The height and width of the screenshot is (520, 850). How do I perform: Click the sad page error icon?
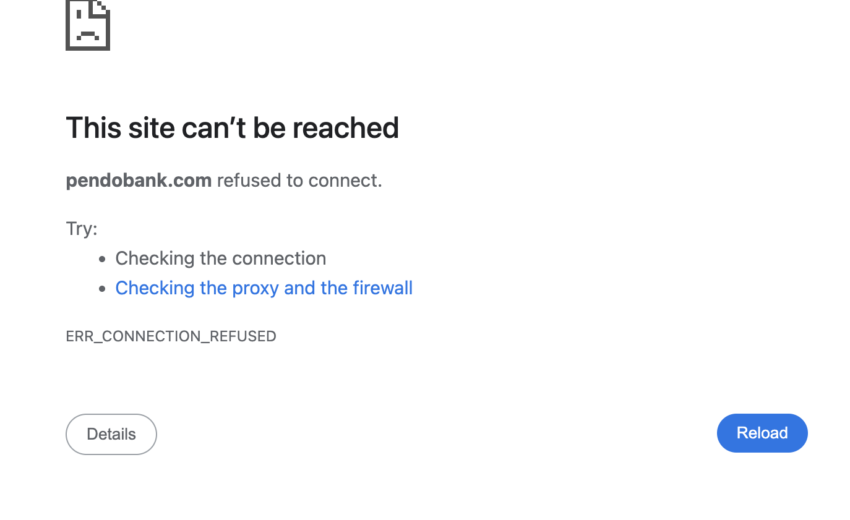point(87,25)
